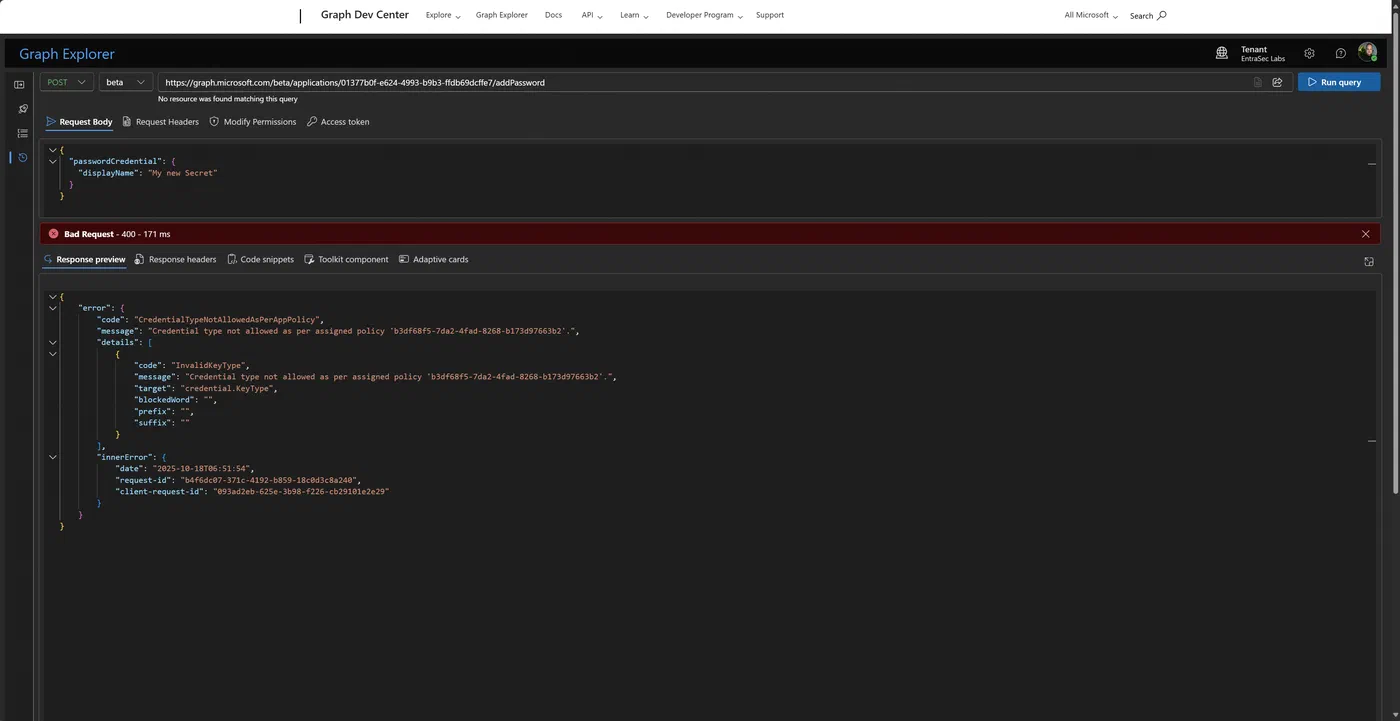Click the tenant globe icon

[1222, 53]
